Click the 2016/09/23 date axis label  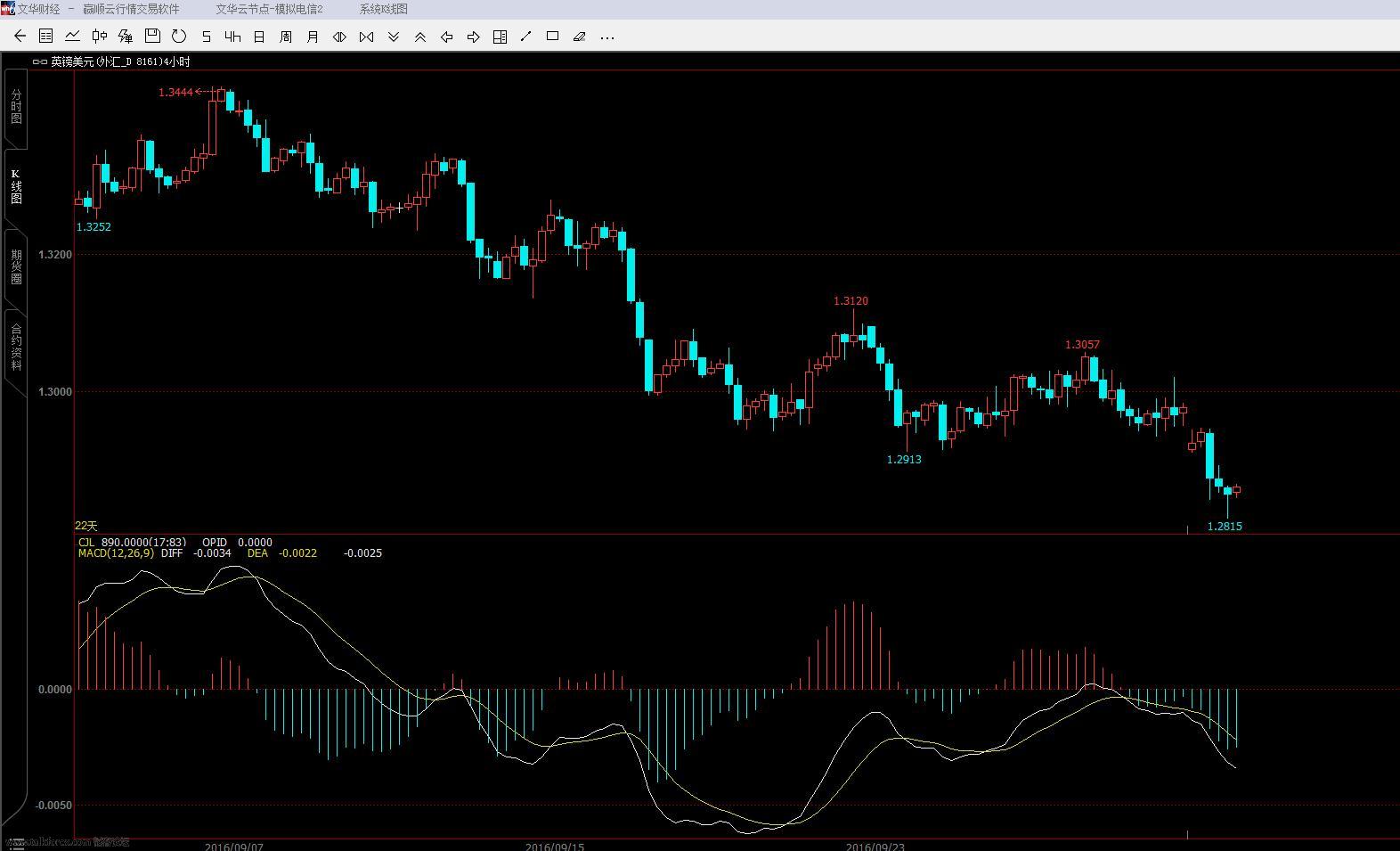point(875,847)
